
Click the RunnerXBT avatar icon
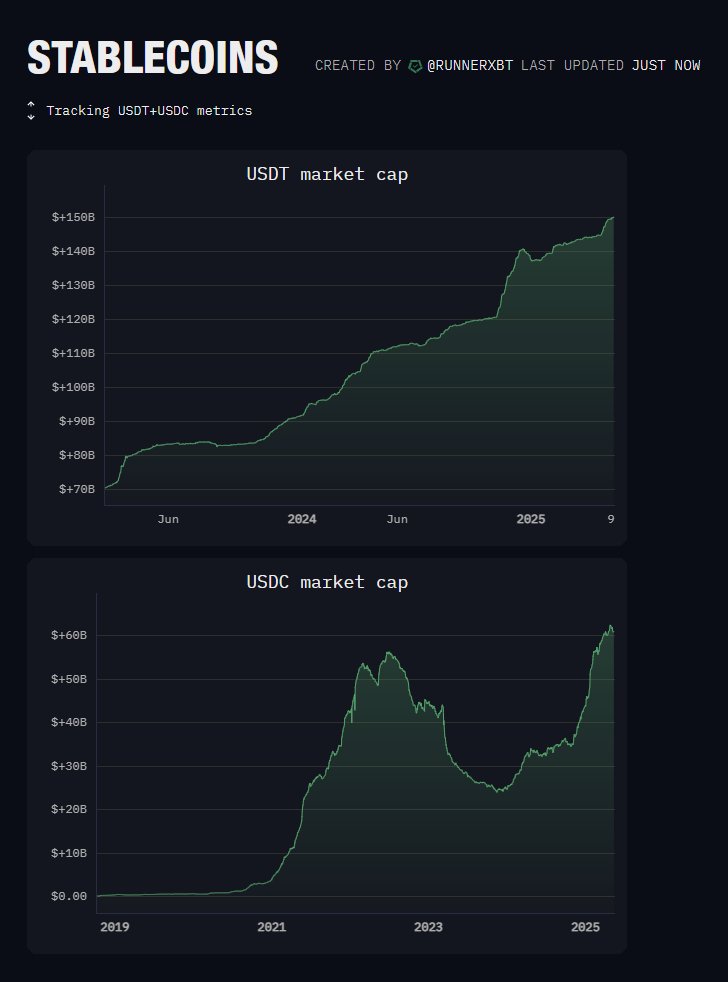pos(415,66)
